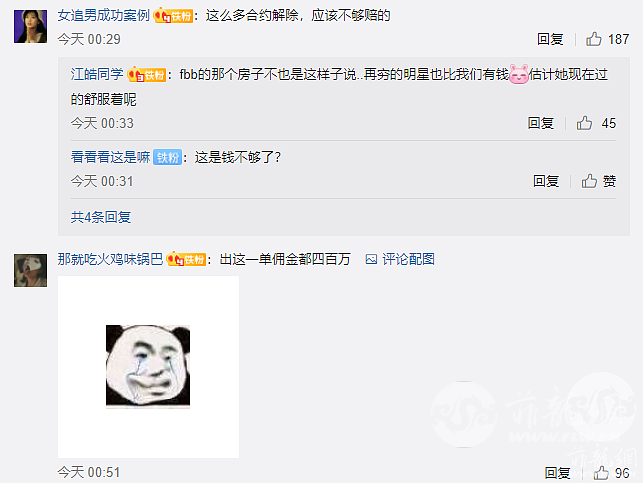Image resolution: width=643 pixels, height=483 pixels.
Task: Reply to 女追男成功案例's comment
Action: pyautogui.click(x=550, y=39)
